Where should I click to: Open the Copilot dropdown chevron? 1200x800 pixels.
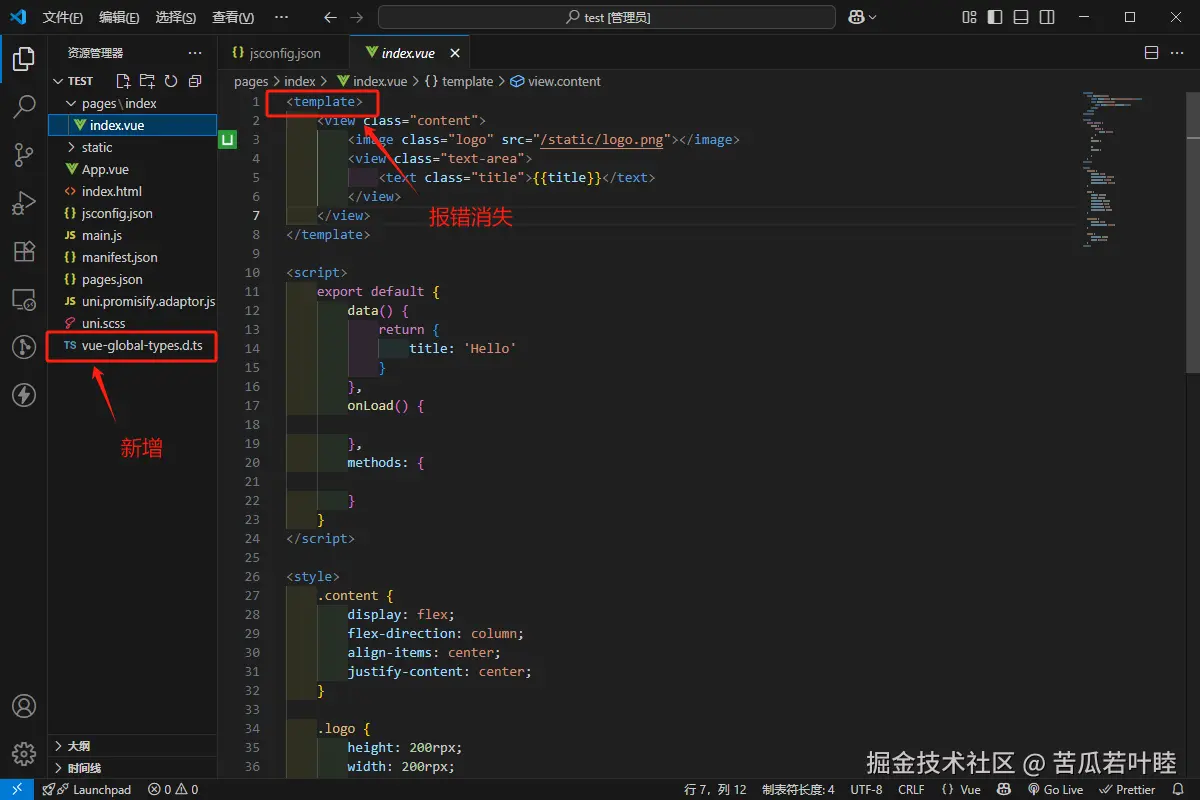pyautogui.click(x=872, y=17)
